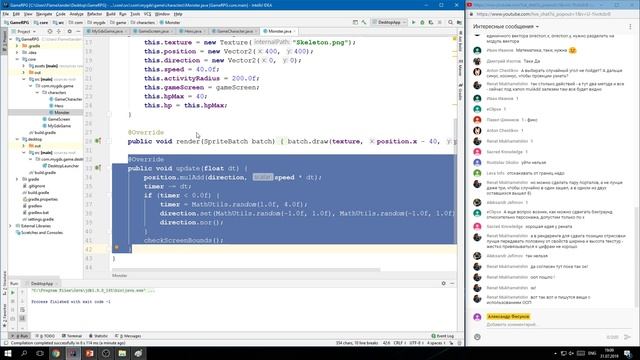This screenshot has height=360, width=640.
Task: Switch to PowerPoint in the taskbar
Action: 89,353
